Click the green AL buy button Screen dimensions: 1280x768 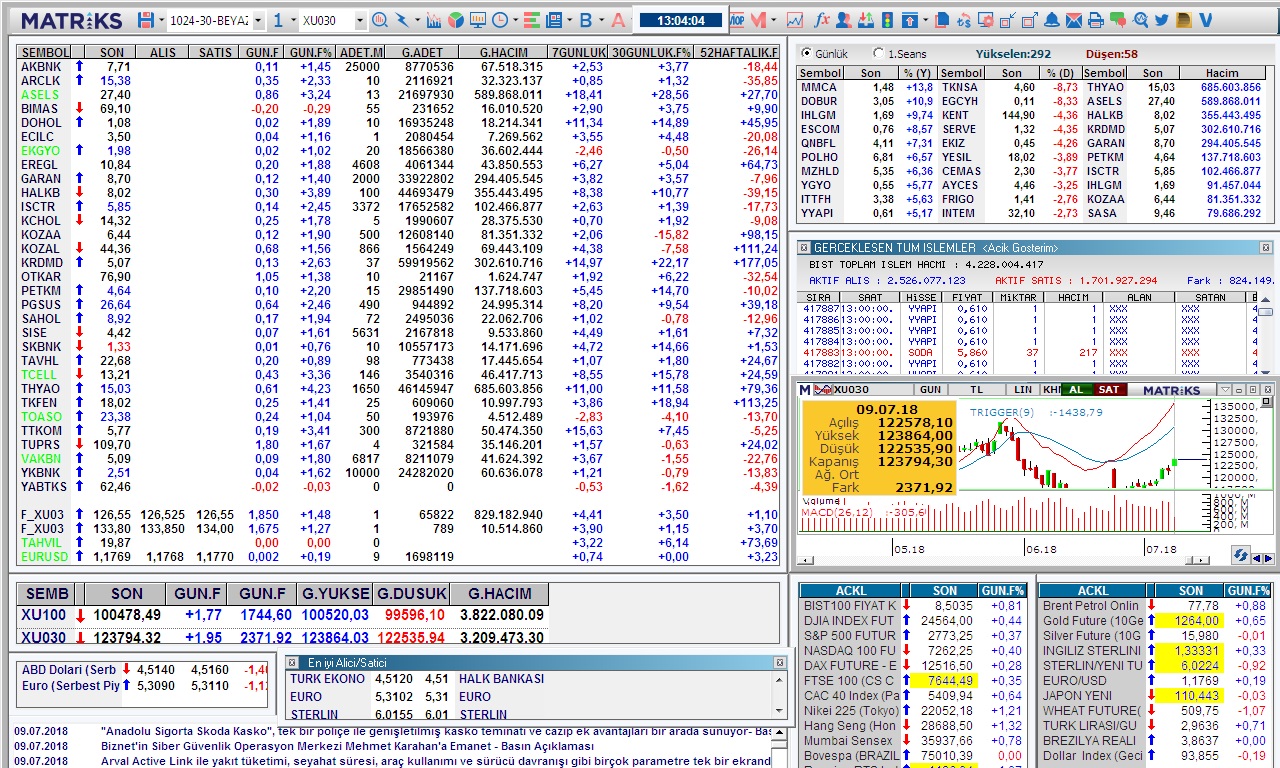1076,389
